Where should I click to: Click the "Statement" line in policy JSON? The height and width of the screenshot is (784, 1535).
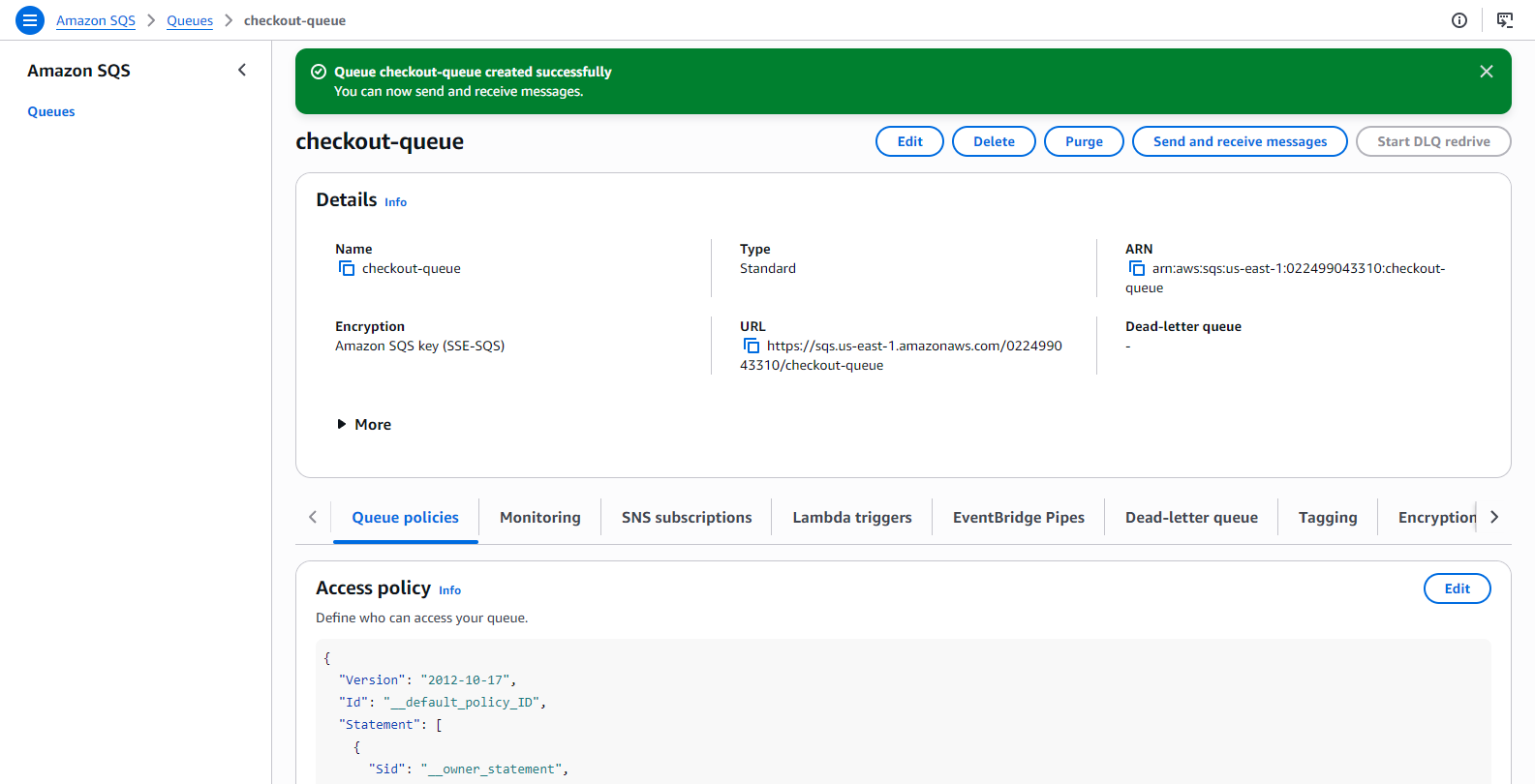[390, 725]
